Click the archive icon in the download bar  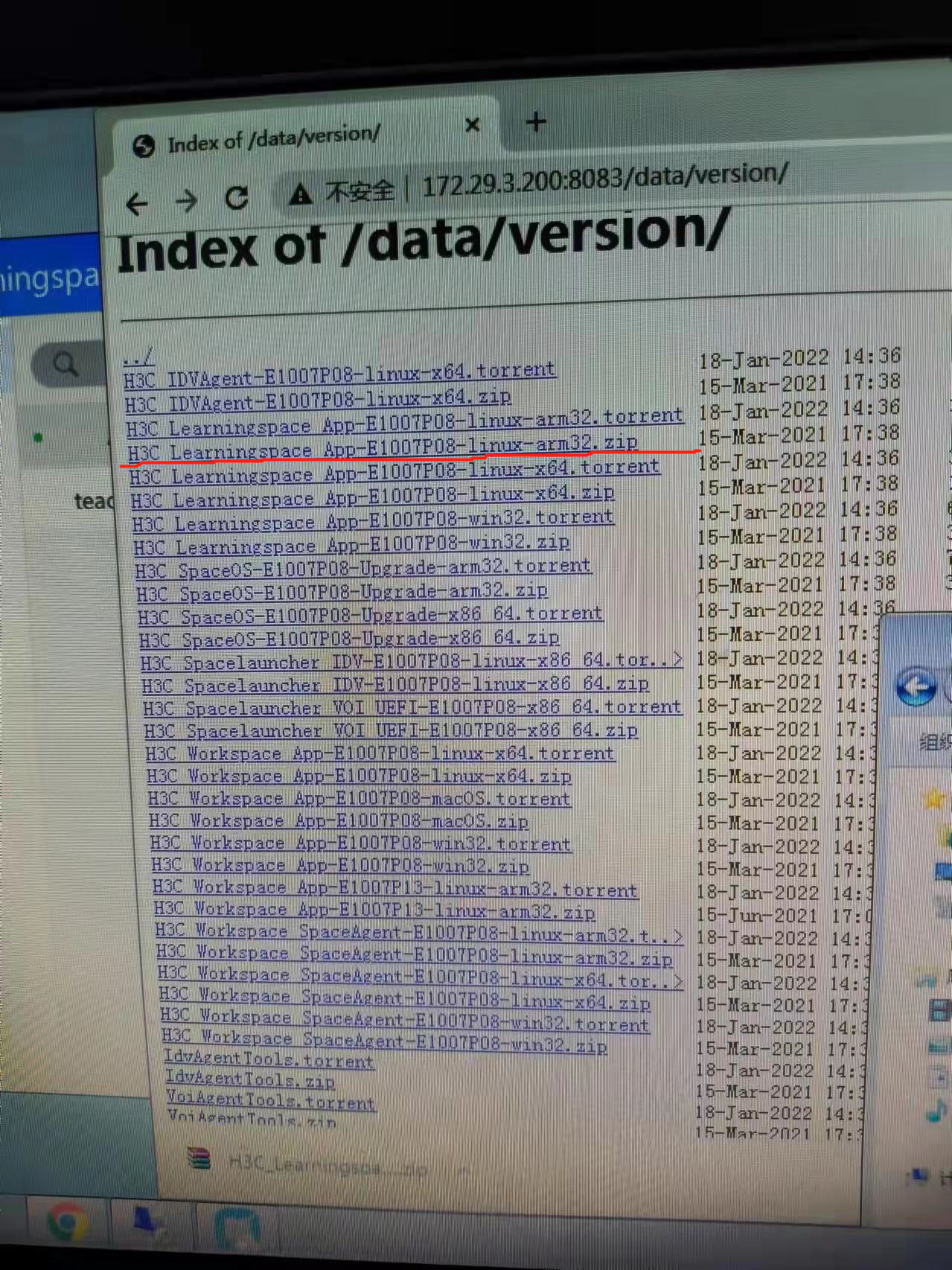199,1158
